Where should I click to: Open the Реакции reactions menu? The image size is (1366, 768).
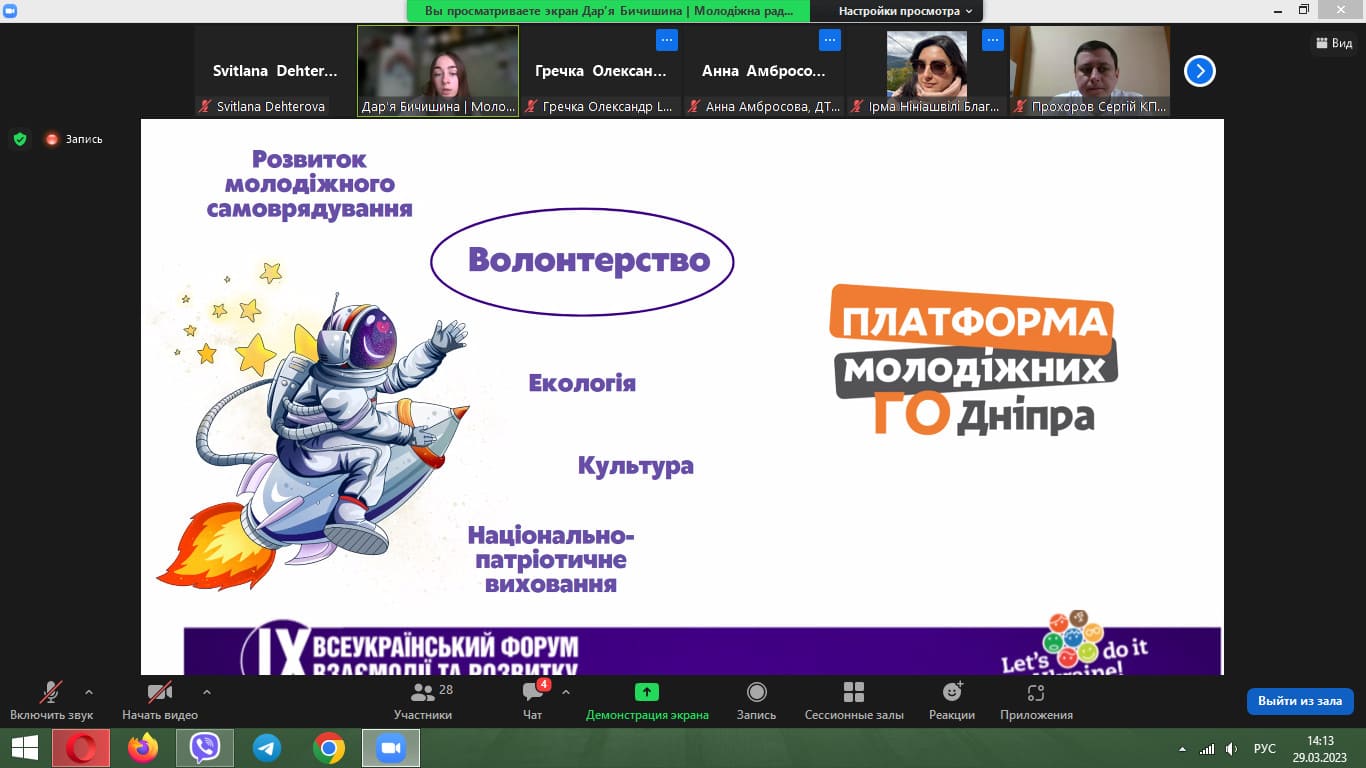coord(952,701)
